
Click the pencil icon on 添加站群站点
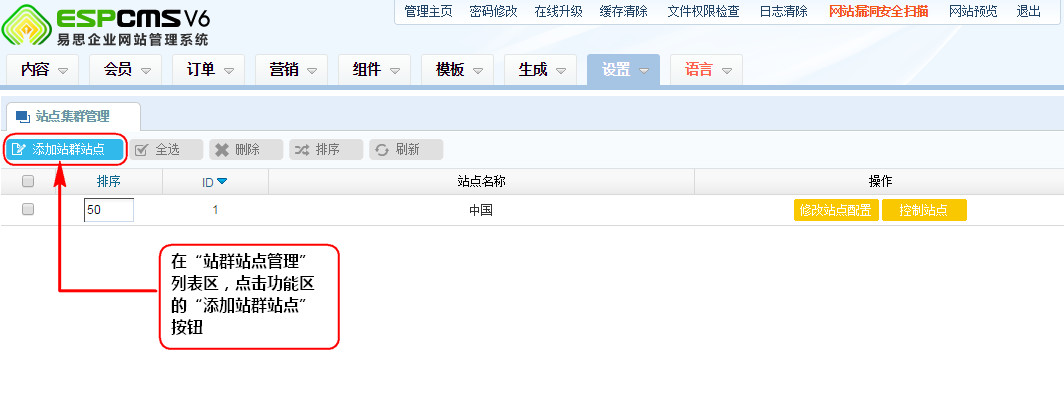(x=19, y=149)
